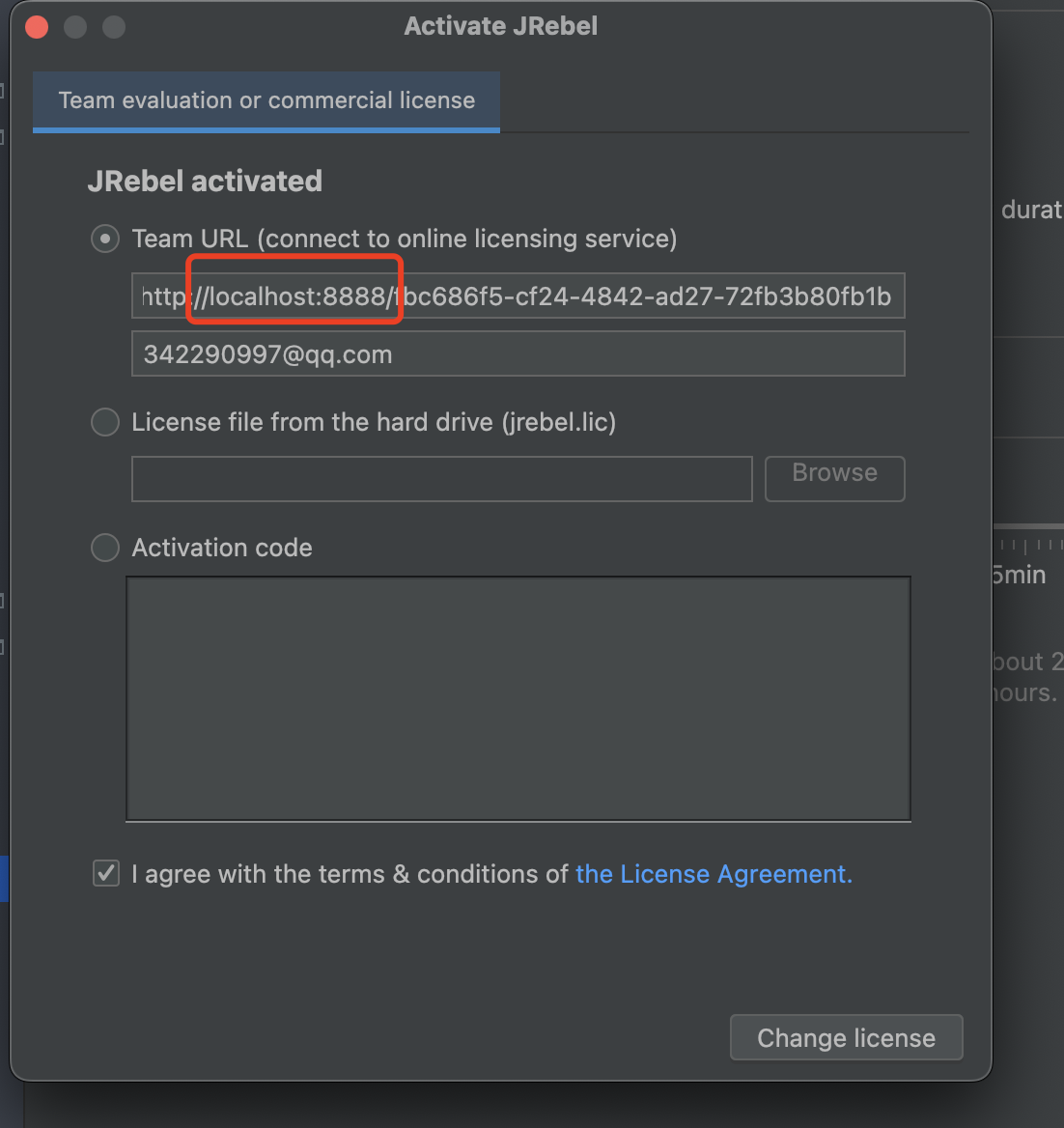Click the tick-mark slider behind the dialog
1064x1128 pixels.
(x=1029, y=546)
